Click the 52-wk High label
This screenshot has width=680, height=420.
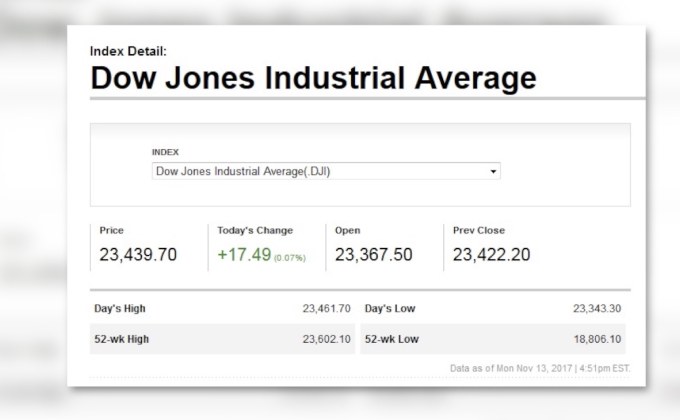point(124,339)
